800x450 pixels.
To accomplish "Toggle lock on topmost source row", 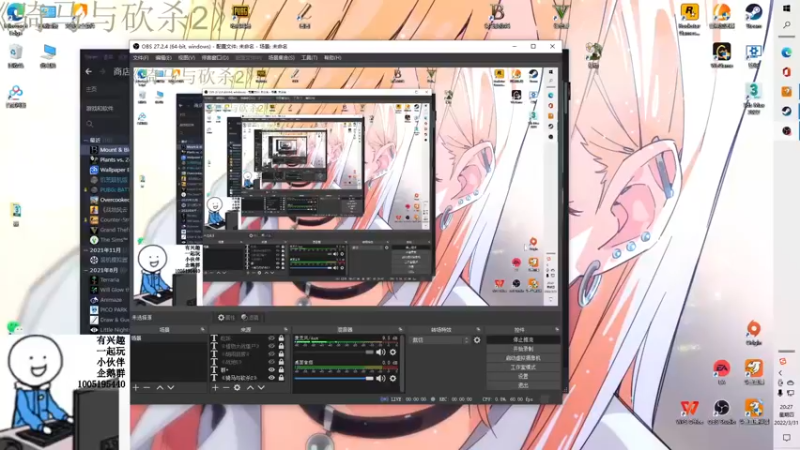I will [x=281, y=338].
